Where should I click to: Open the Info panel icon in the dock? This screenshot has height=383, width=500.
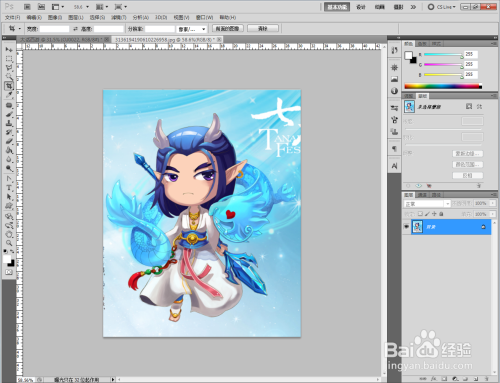tap(394, 91)
